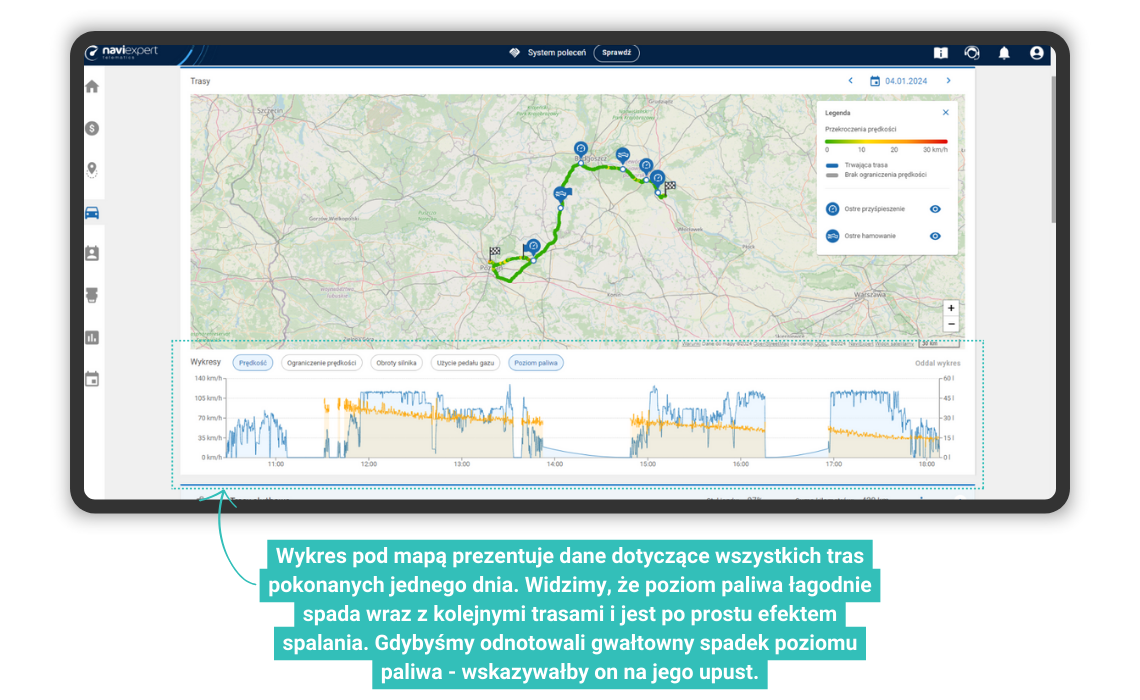Go to the next day with right chevron
This screenshot has width=1140, height=700.
[x=948, y=81]
